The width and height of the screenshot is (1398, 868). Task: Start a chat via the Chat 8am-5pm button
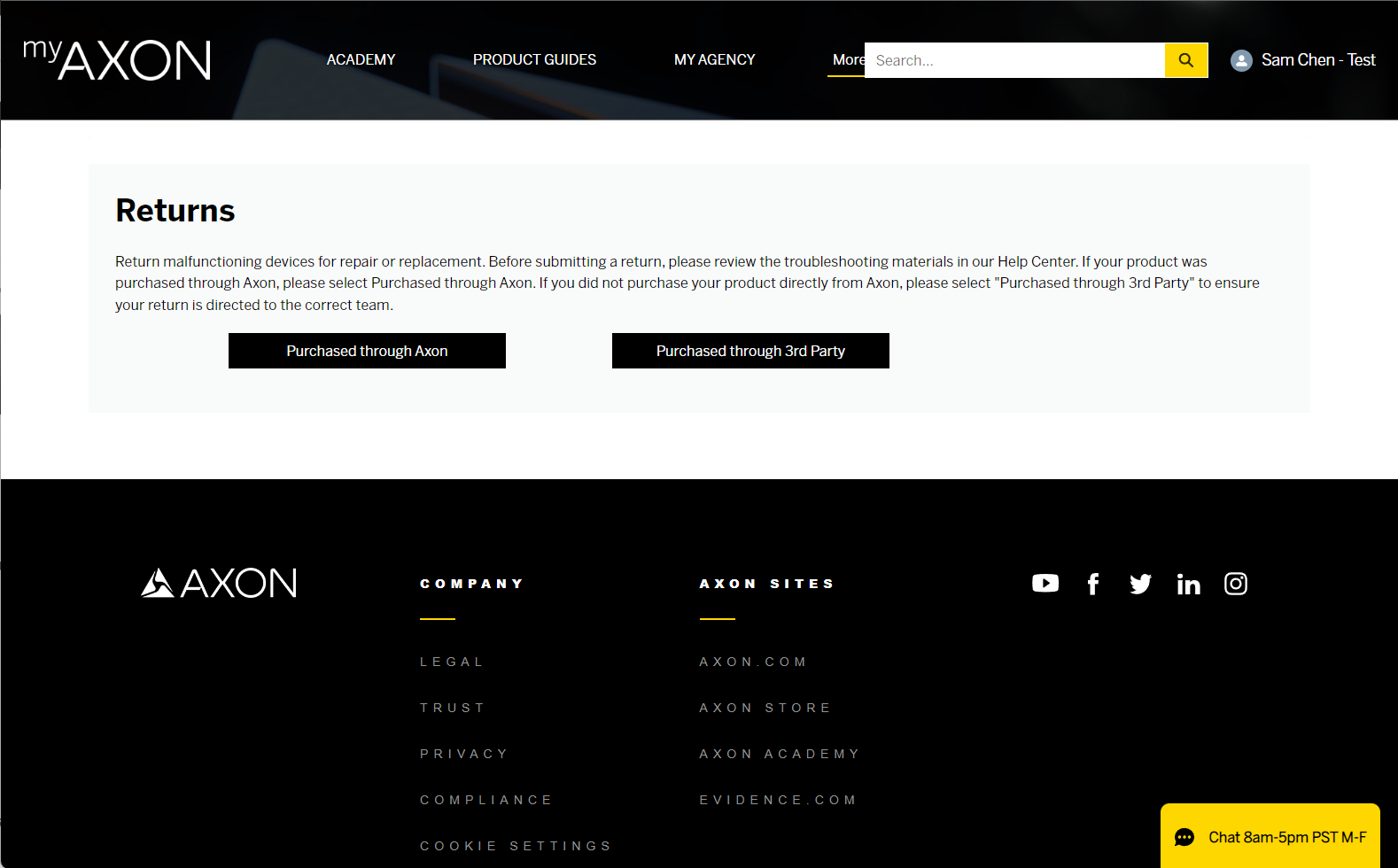click(x=1270, y=837)
